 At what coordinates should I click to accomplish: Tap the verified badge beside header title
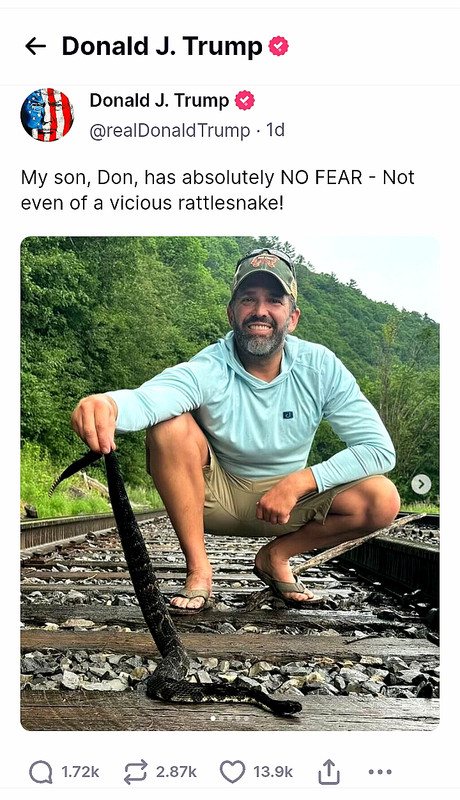coord(278,46)
